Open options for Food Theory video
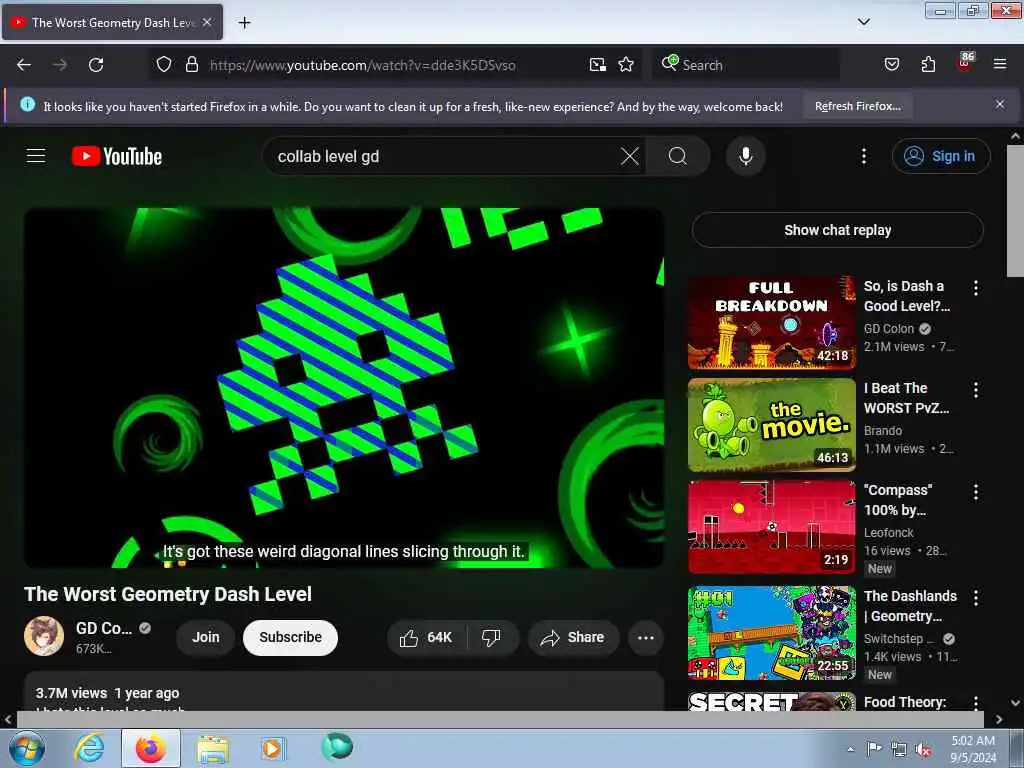 click(976, 702)
